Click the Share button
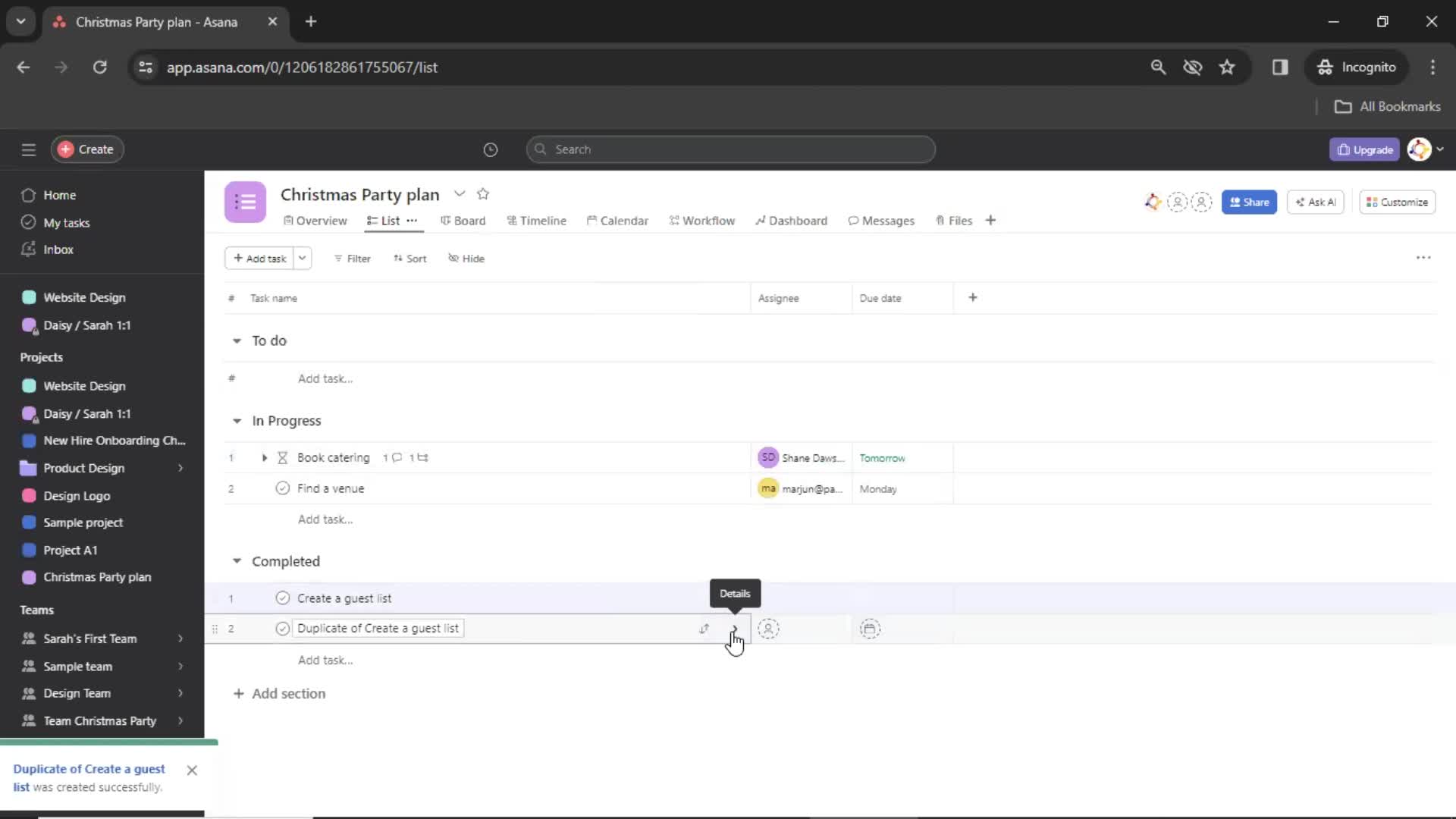 (x=1250, y=201)
